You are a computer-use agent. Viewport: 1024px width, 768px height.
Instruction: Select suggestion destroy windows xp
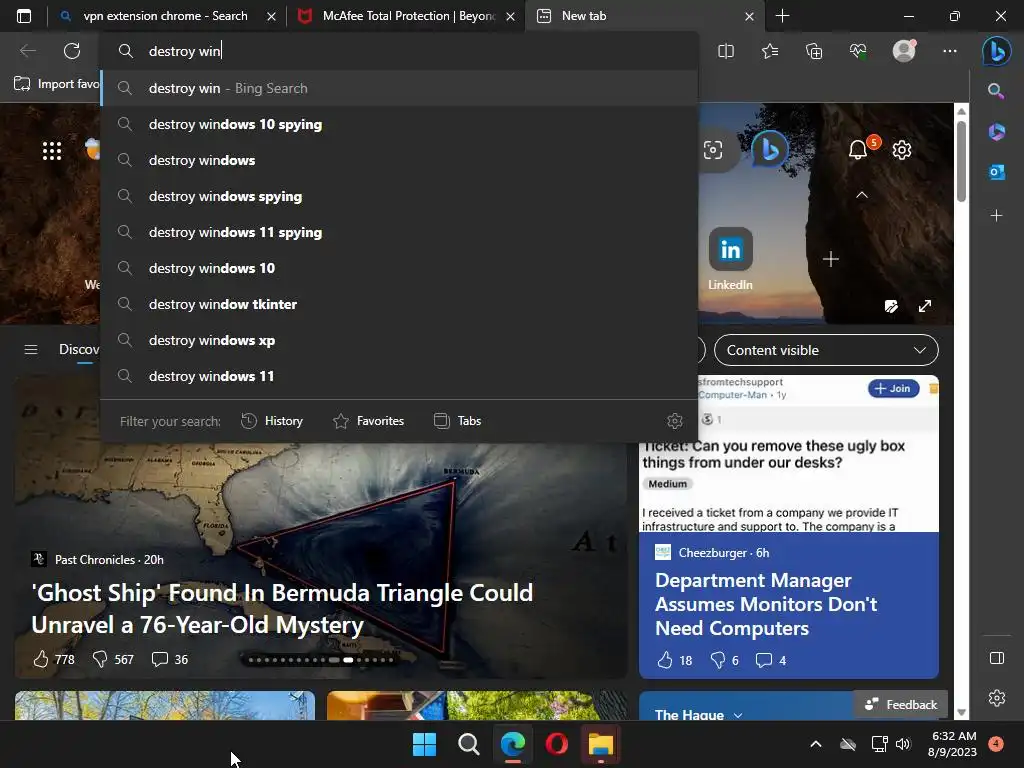click(x=399, y=340)
